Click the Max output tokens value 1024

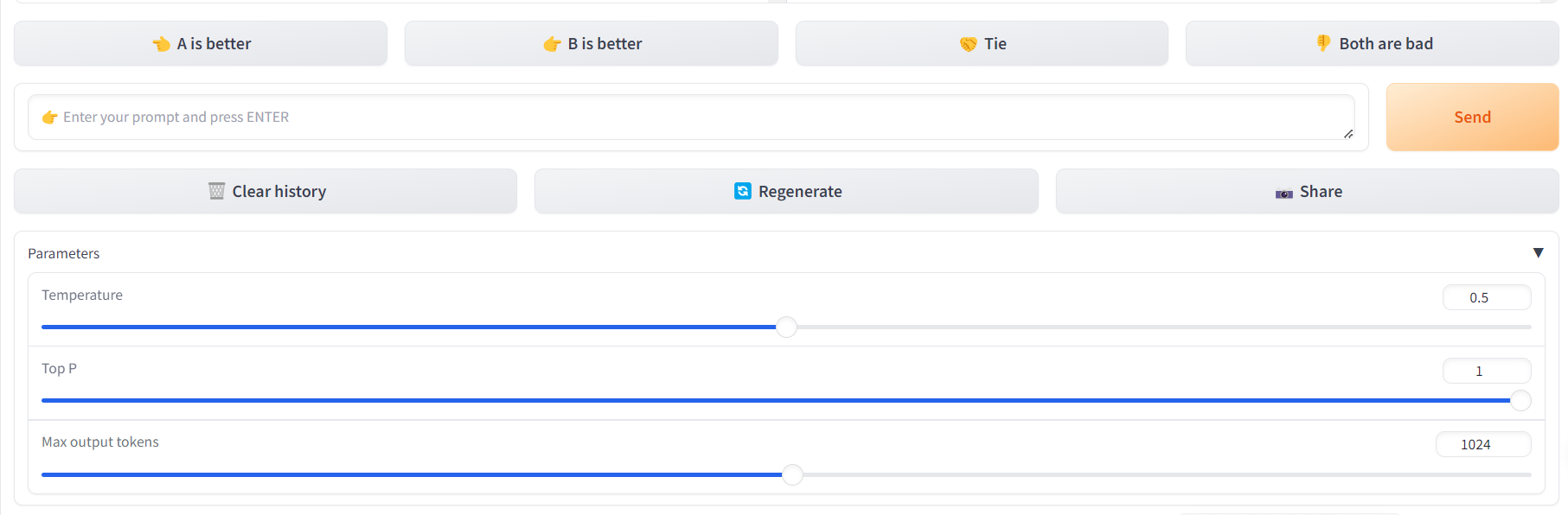pyautogui.click(x=1482, y=445)
